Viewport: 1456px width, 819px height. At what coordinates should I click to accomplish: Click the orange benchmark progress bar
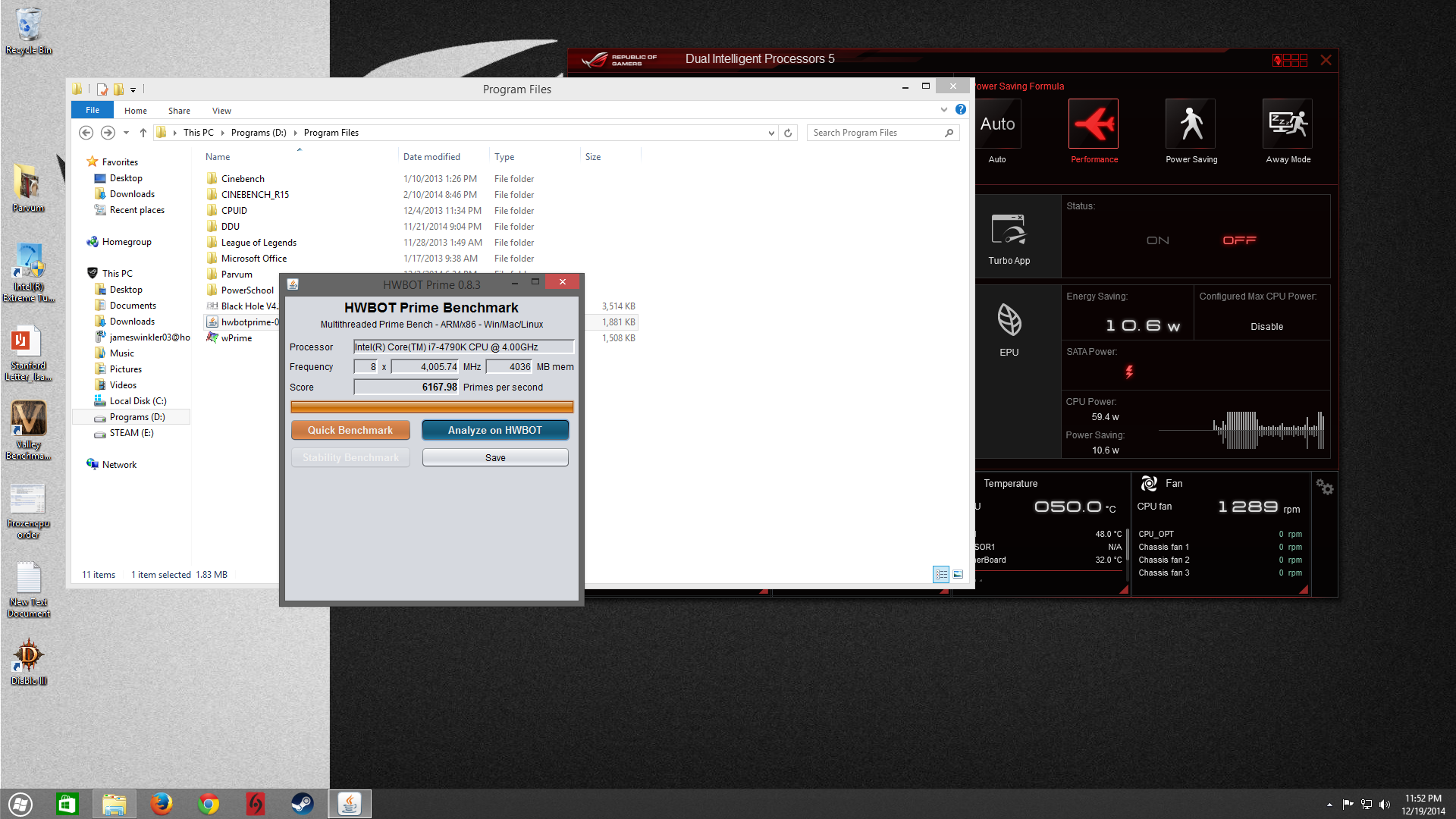432,406
